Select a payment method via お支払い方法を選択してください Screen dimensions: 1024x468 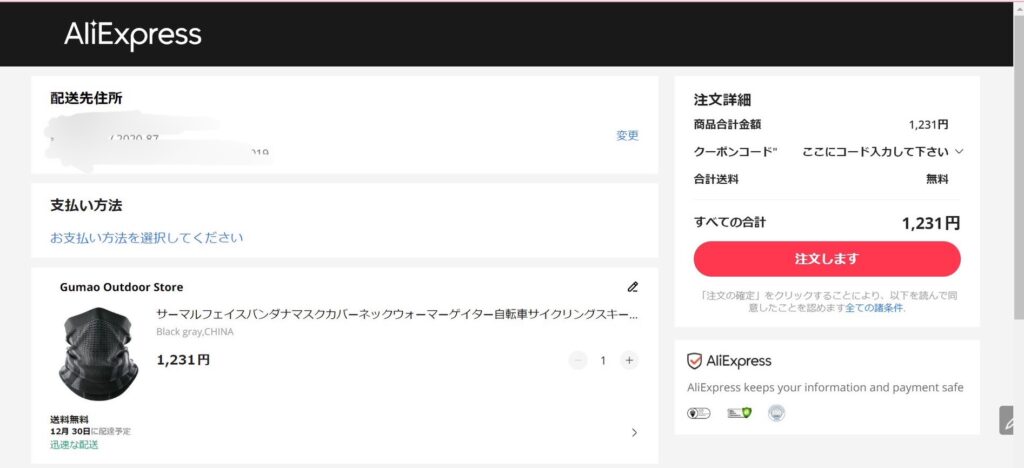[x=147, y=238]
